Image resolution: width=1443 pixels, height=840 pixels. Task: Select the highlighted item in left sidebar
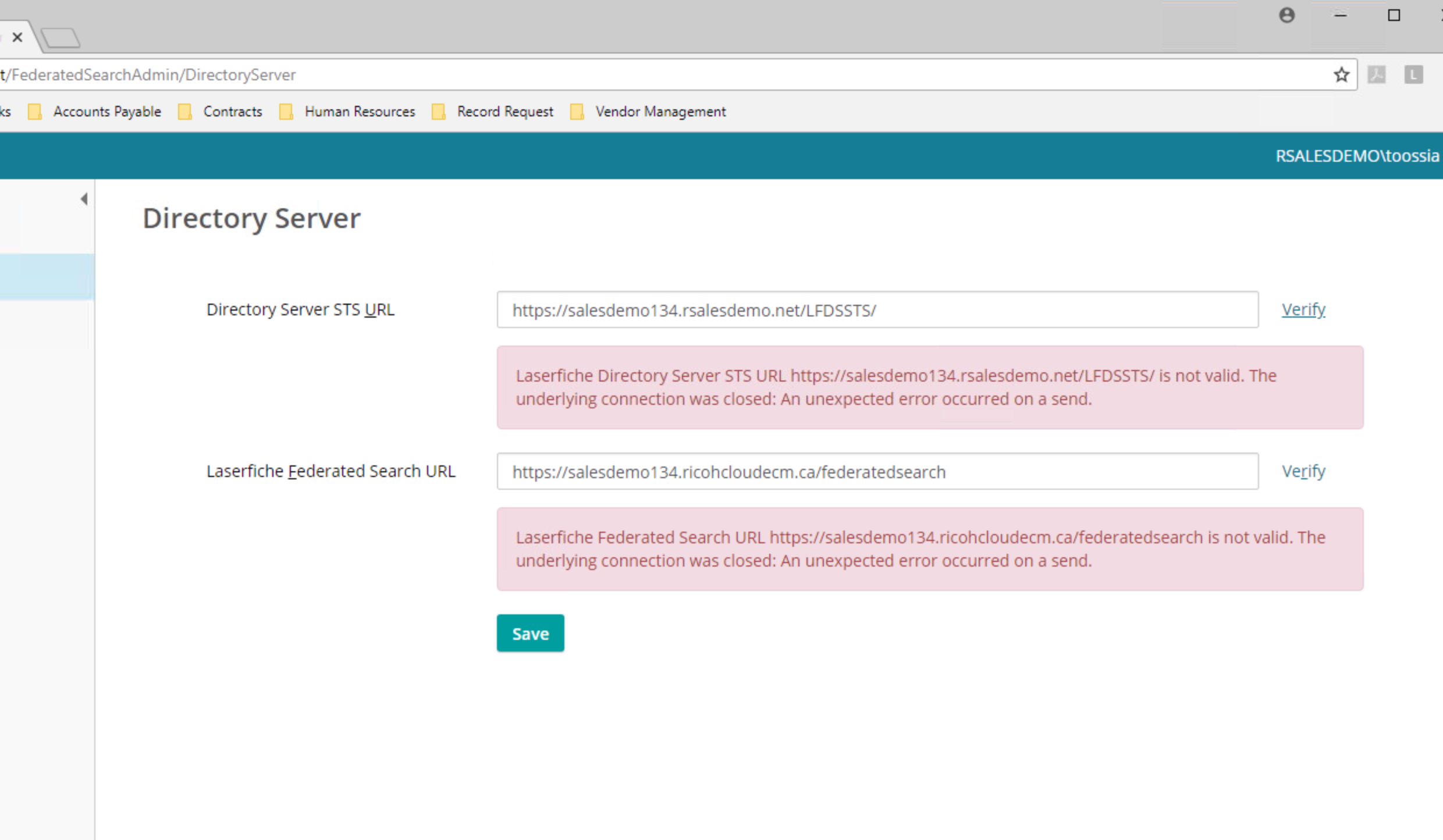tap(47, 277)
